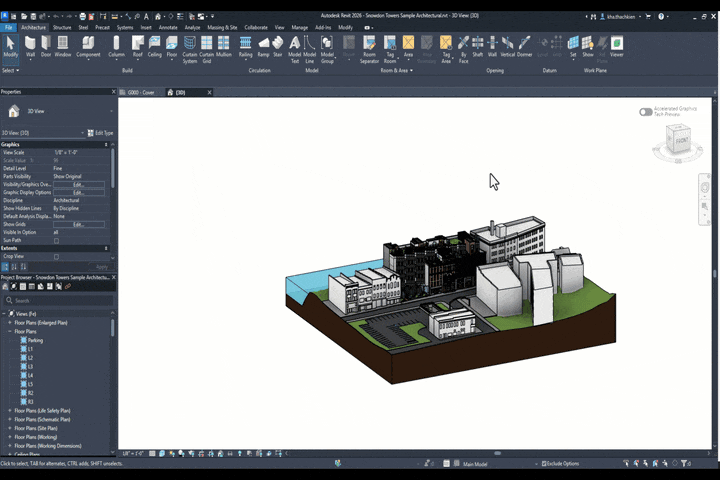This screenshot has width=720, height=480.
Task: Choose the Ramp tool
Action: tap(264, 47)
